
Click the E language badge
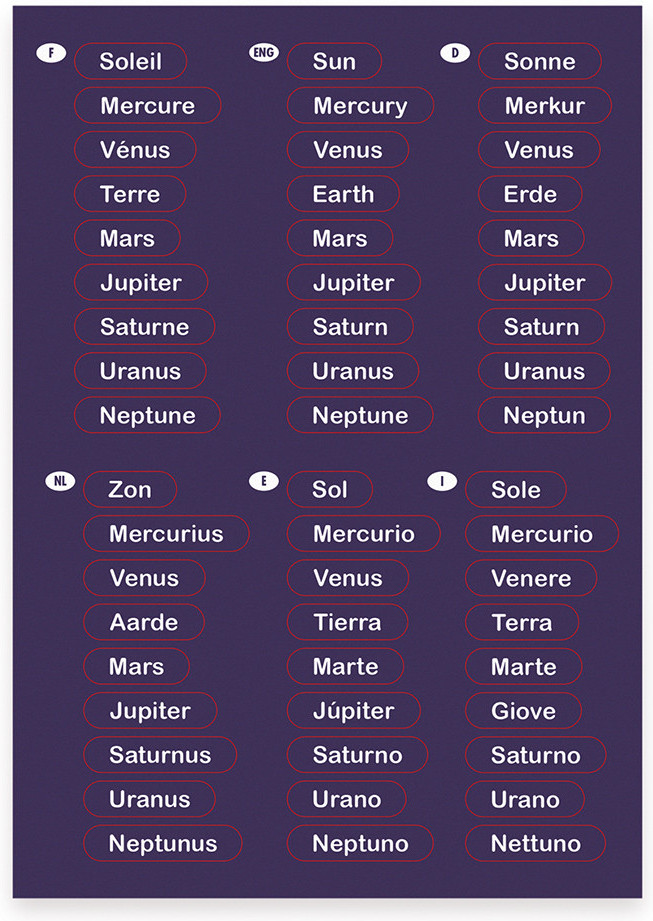tap(264, 482)
